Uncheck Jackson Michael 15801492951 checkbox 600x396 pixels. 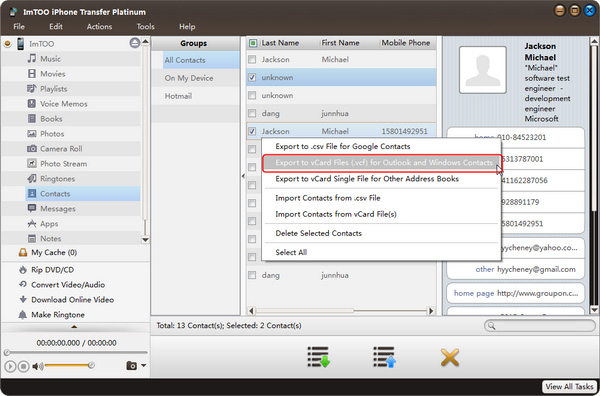point(252,131)
